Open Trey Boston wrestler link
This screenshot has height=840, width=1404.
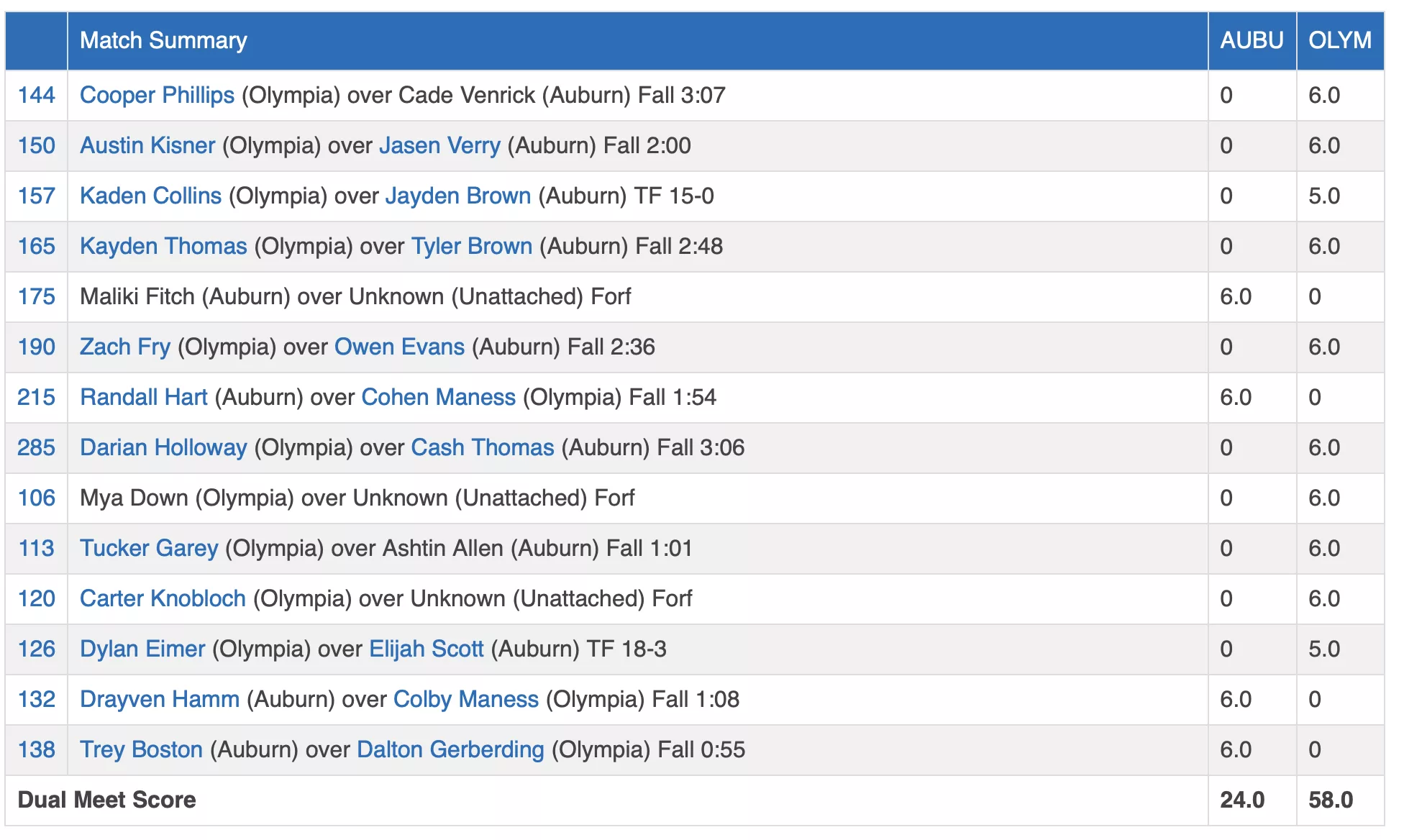click(141, 749)
